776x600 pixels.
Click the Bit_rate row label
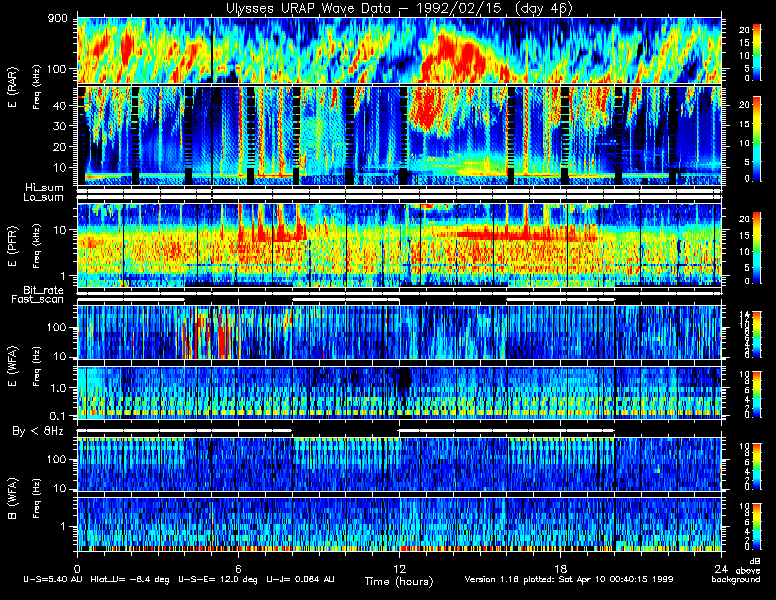click(x=44, y=290)
